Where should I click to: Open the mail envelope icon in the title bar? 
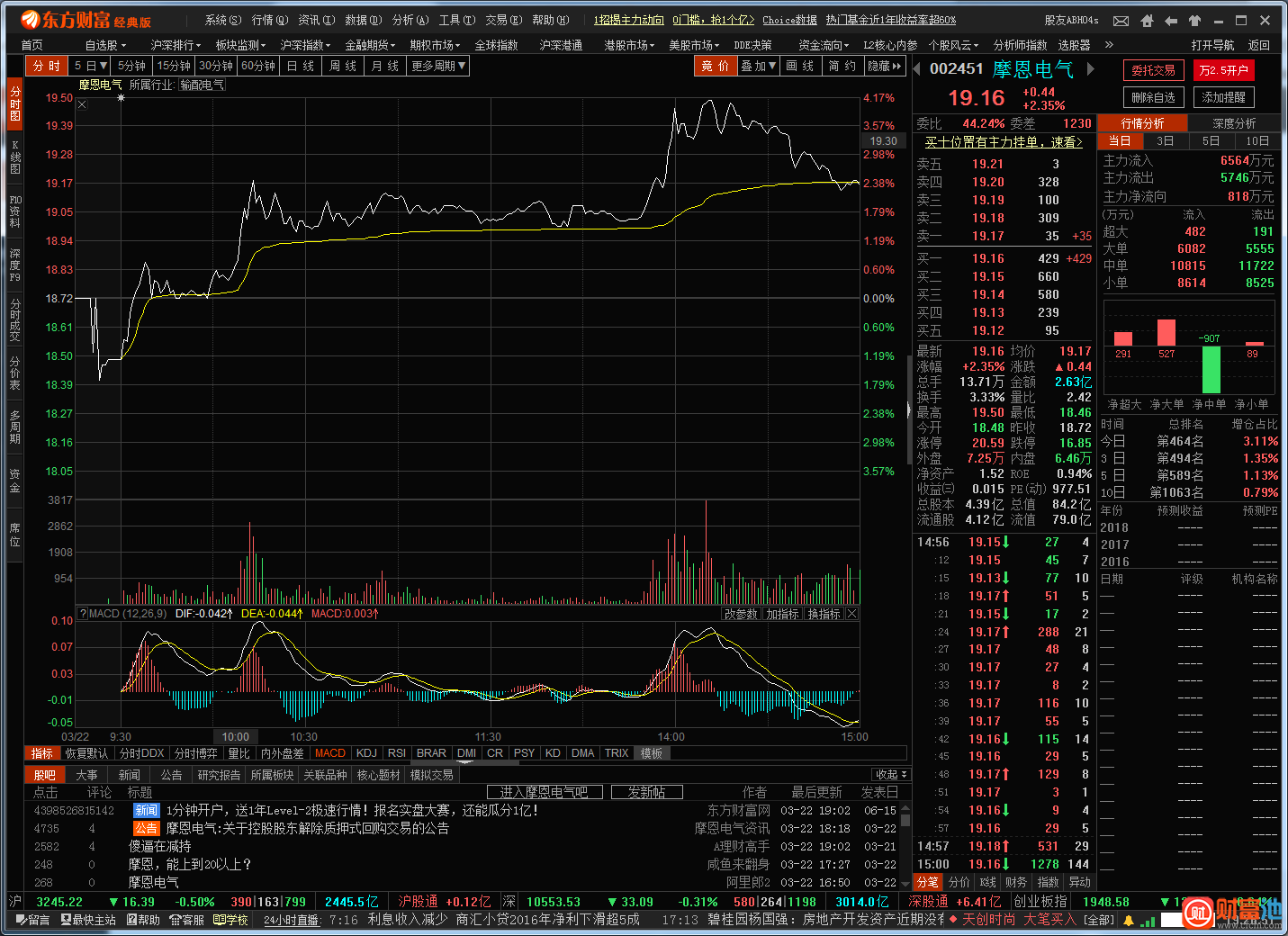[x=1121, y=20]
